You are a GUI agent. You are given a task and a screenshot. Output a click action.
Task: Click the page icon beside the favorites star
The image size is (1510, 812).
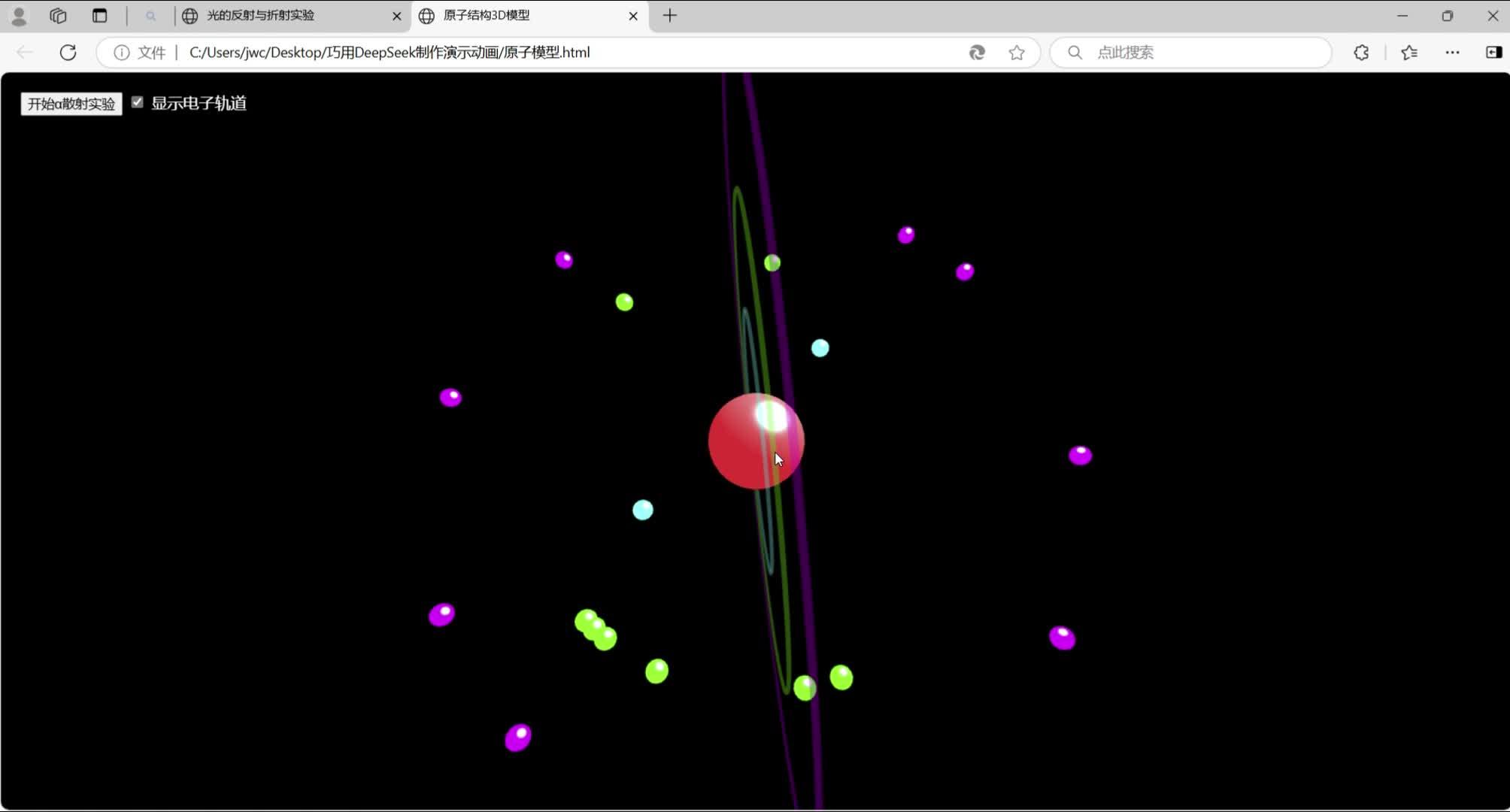(x=977, y=53)
